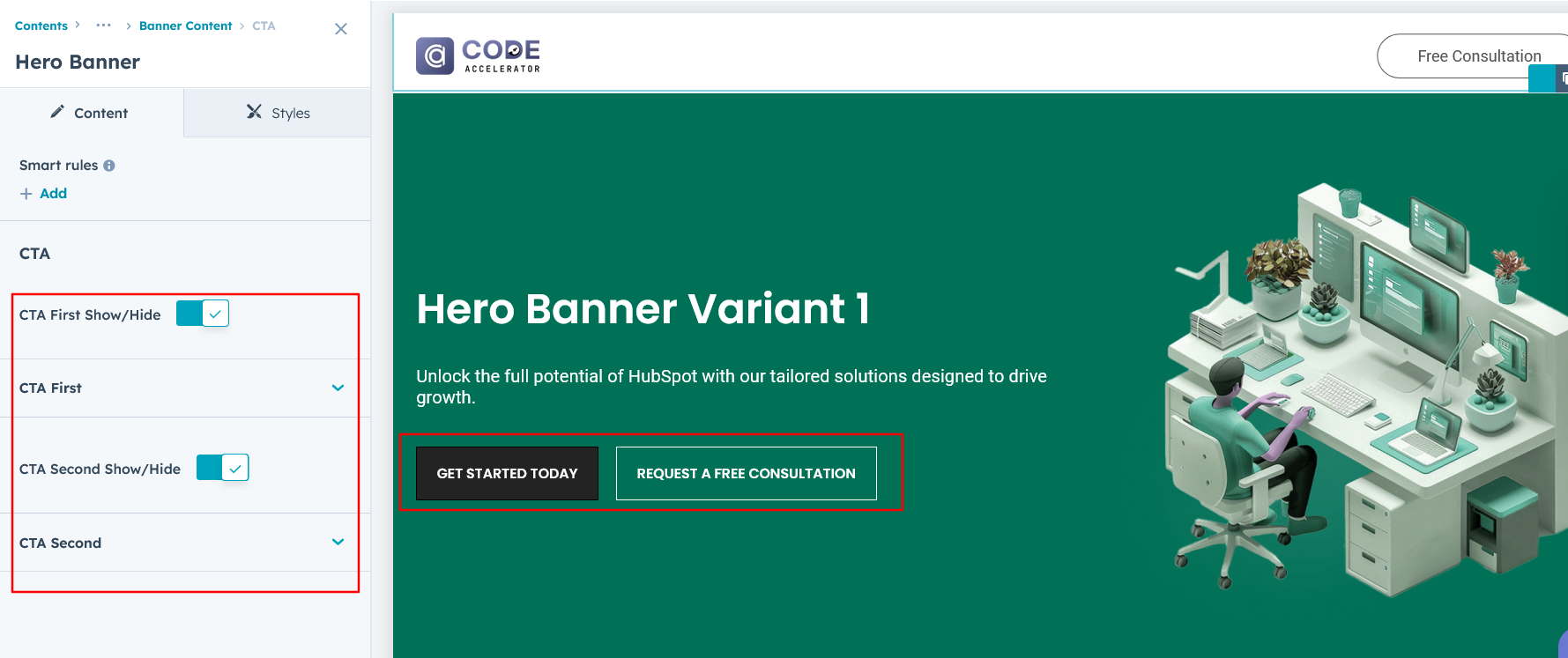This screenshot has width=1568, height=658.
Task: Close the Hero Banner panel
Action: (x=341, y=29)
